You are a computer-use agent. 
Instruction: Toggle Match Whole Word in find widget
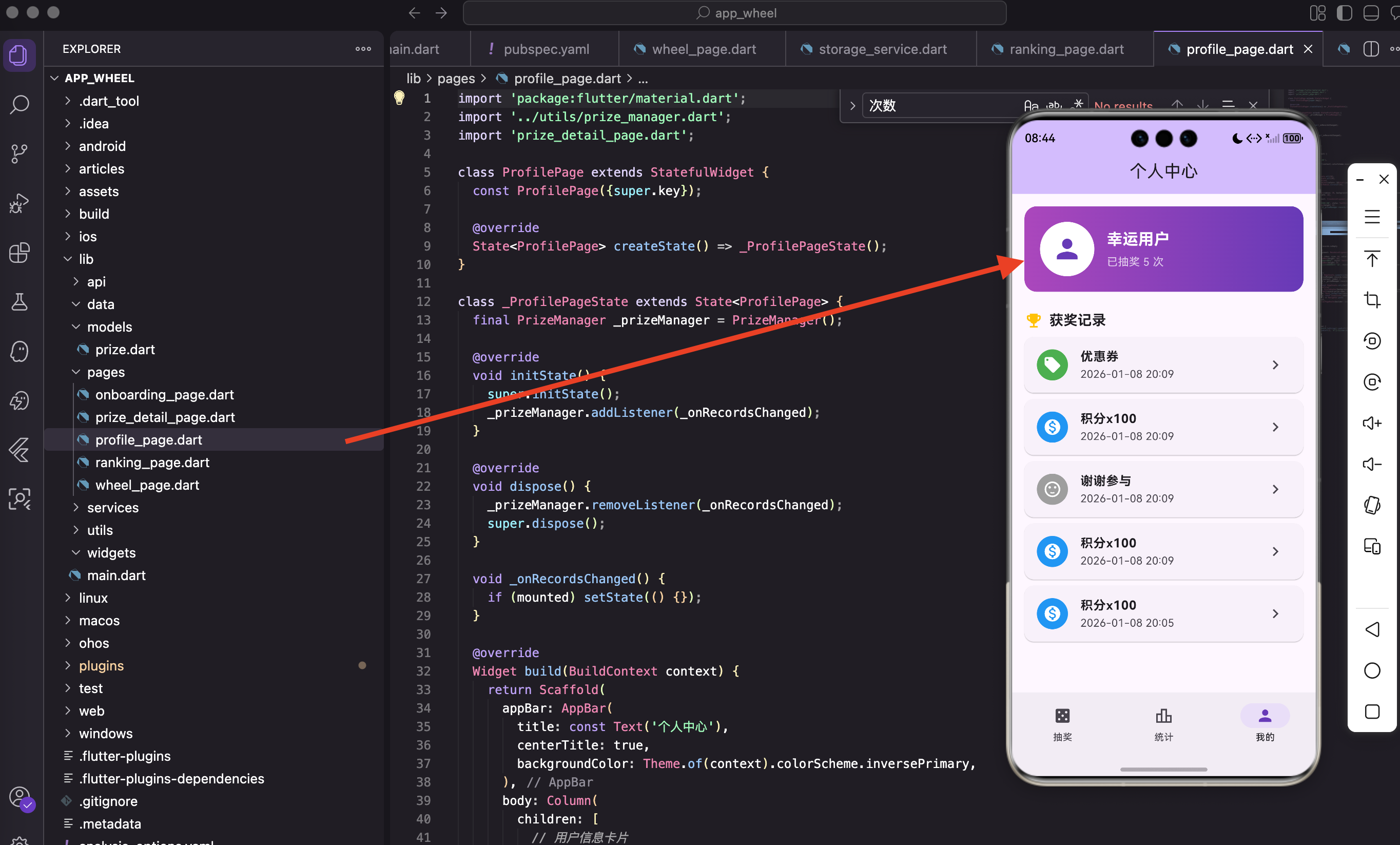coord(1054,105)
